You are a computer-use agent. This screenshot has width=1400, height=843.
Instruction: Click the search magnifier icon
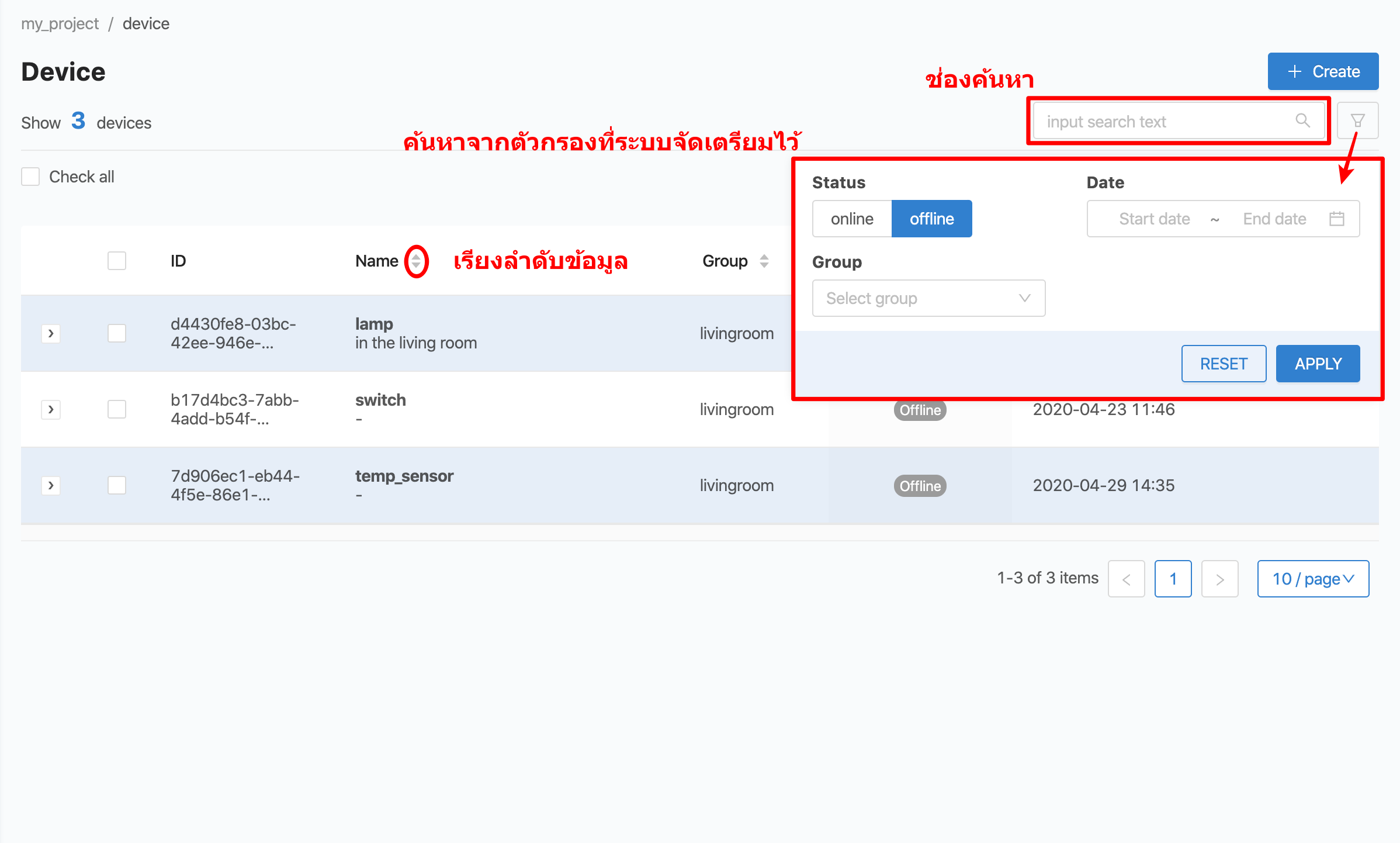point(1300,122)
